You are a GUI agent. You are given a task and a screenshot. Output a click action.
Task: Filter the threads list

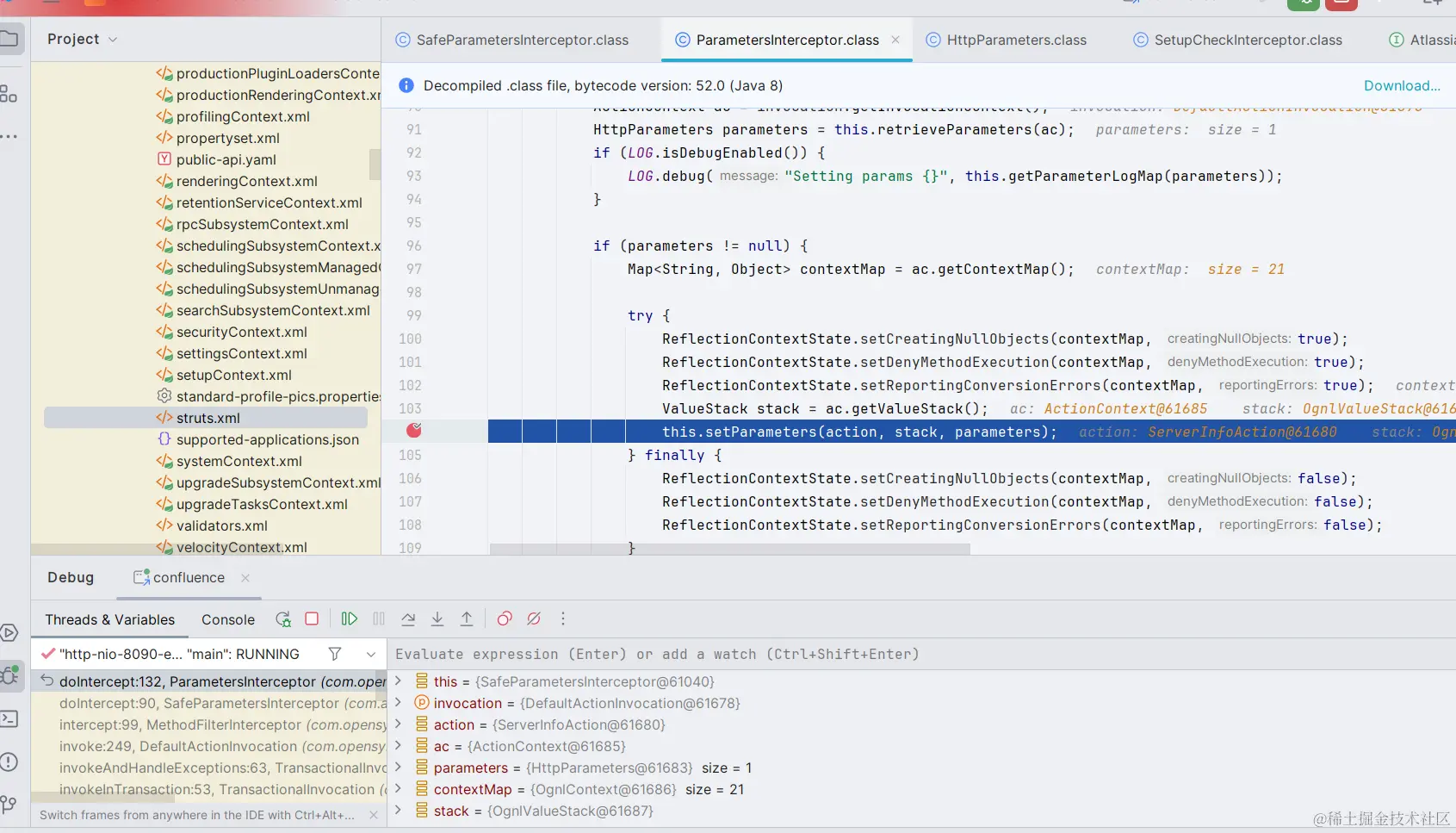click(x=335, y=654)
